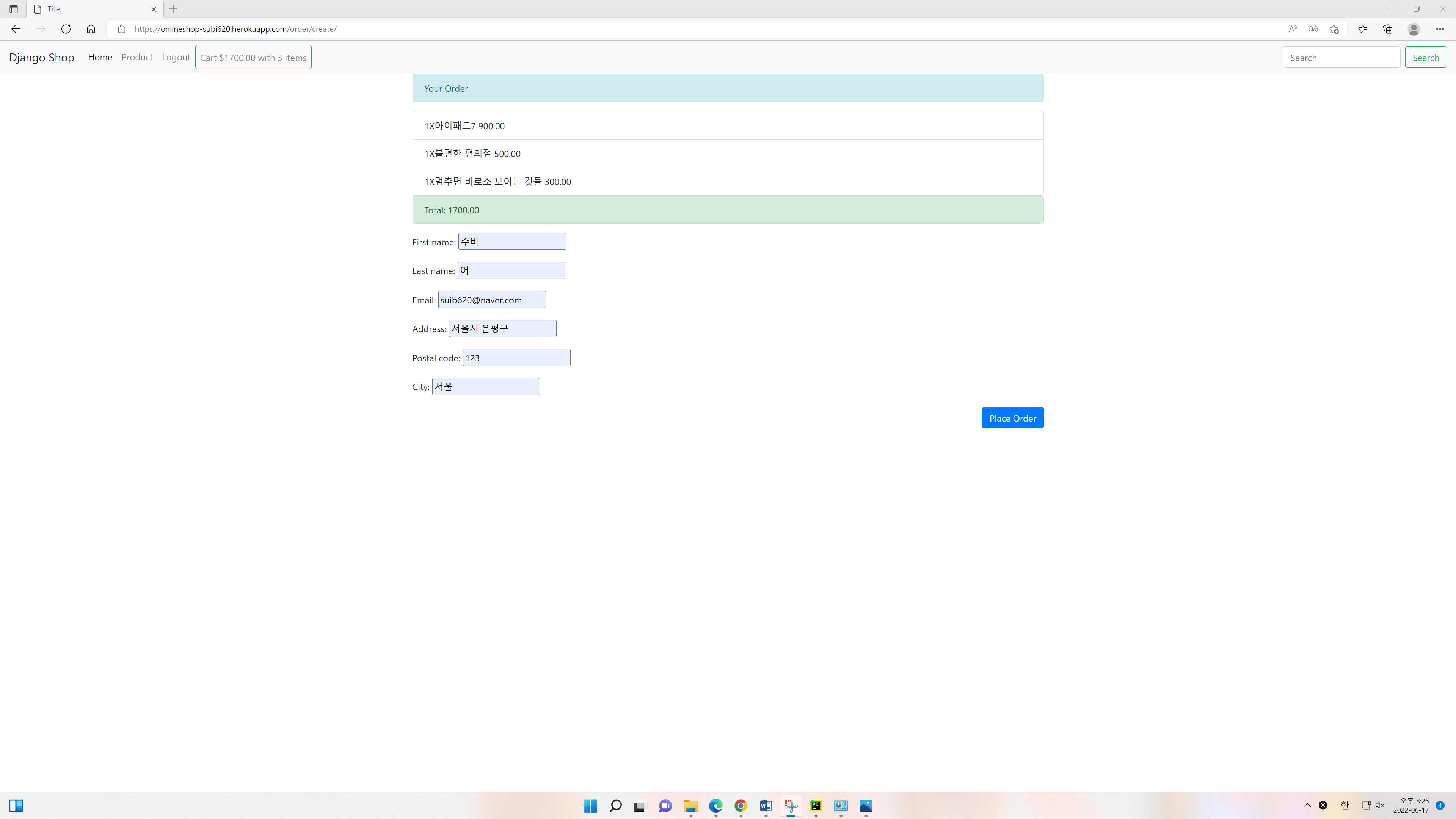The height and width of the screenshot is (819, 1456).
Task: Open the Django Shop brand link
Action: click(x=41, y=57)
